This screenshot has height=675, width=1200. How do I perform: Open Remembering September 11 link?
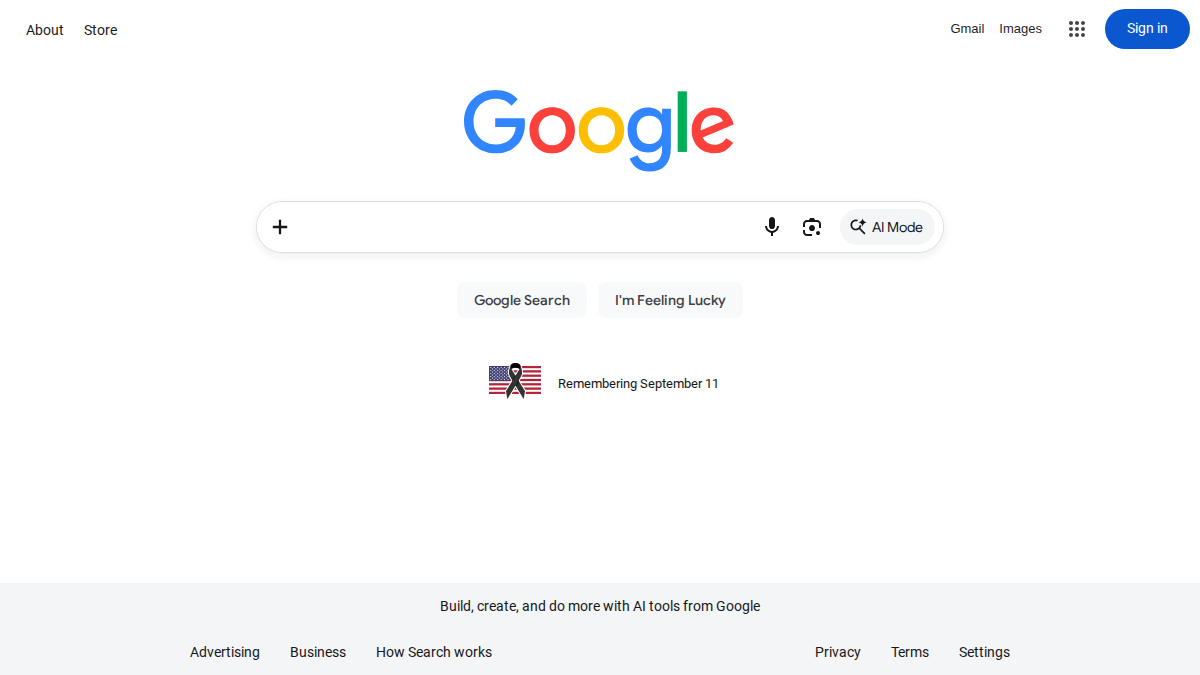(638, 384)
